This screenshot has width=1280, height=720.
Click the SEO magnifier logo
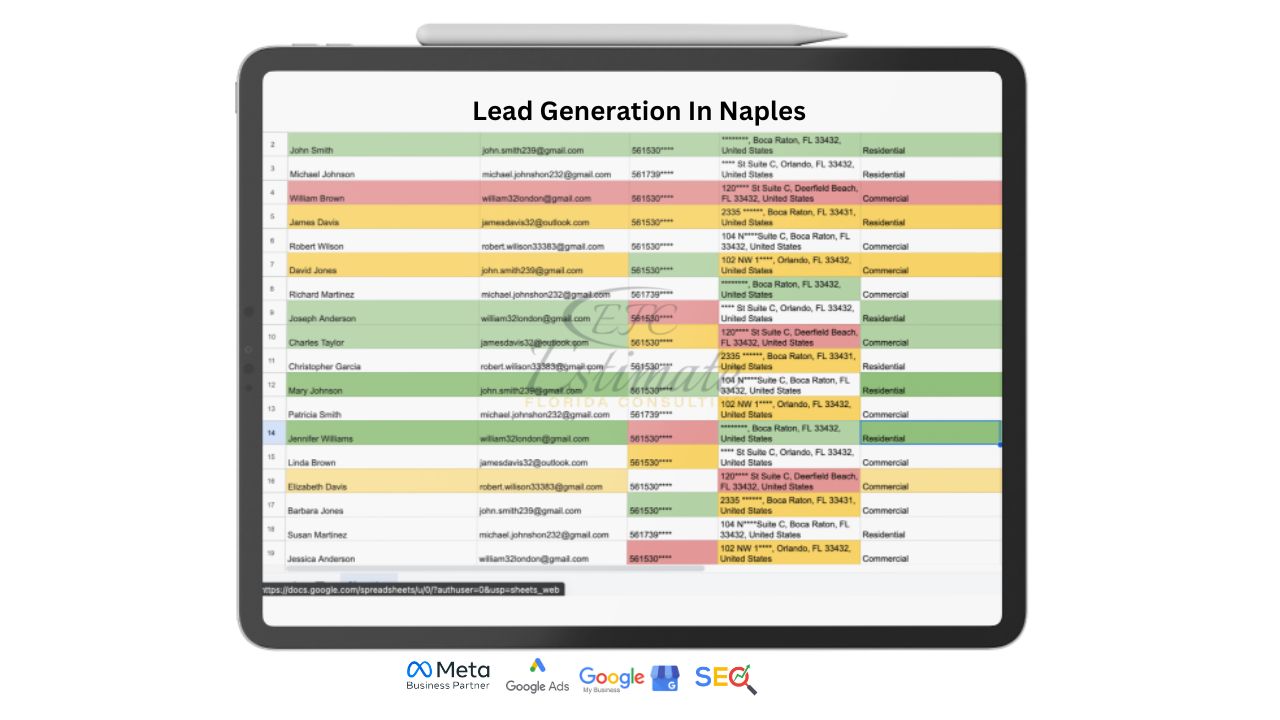click(726, 678)
